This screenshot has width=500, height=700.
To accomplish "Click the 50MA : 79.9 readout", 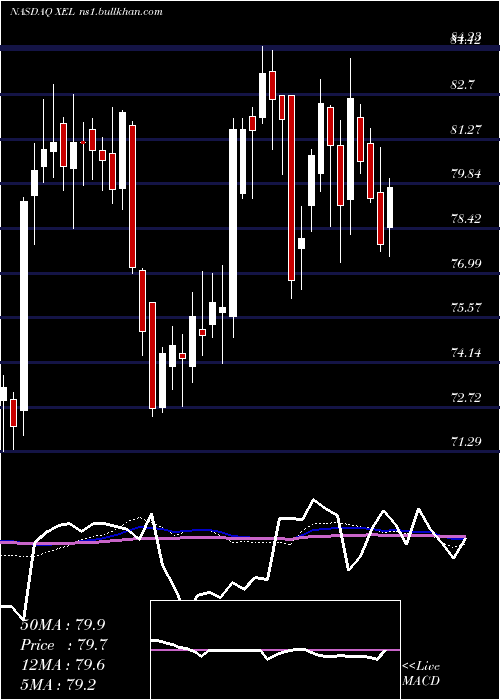I will 63,625.
